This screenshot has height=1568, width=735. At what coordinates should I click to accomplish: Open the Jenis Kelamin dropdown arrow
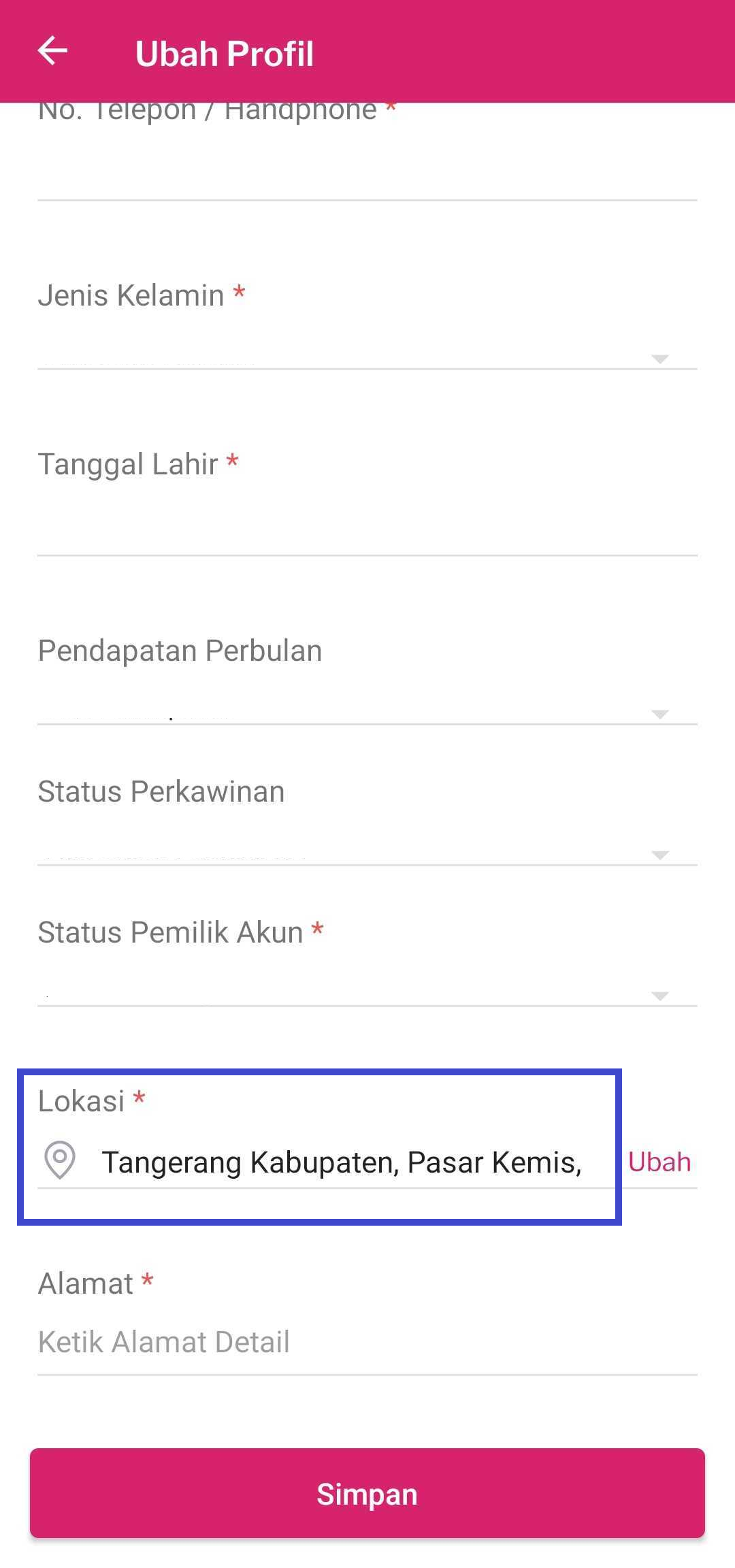(659, 359)
